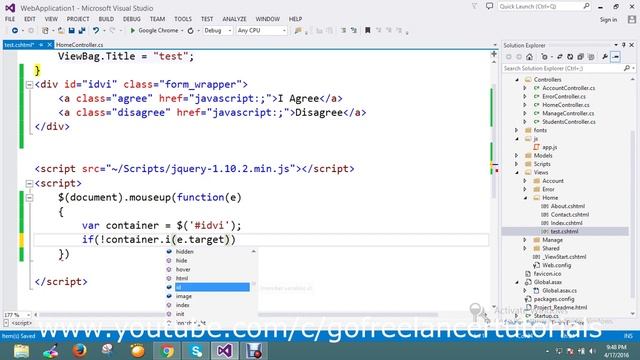Screen dimensions: 640x360
Task: Click the Solution Explorer Home icon
Action: (529, 57)
